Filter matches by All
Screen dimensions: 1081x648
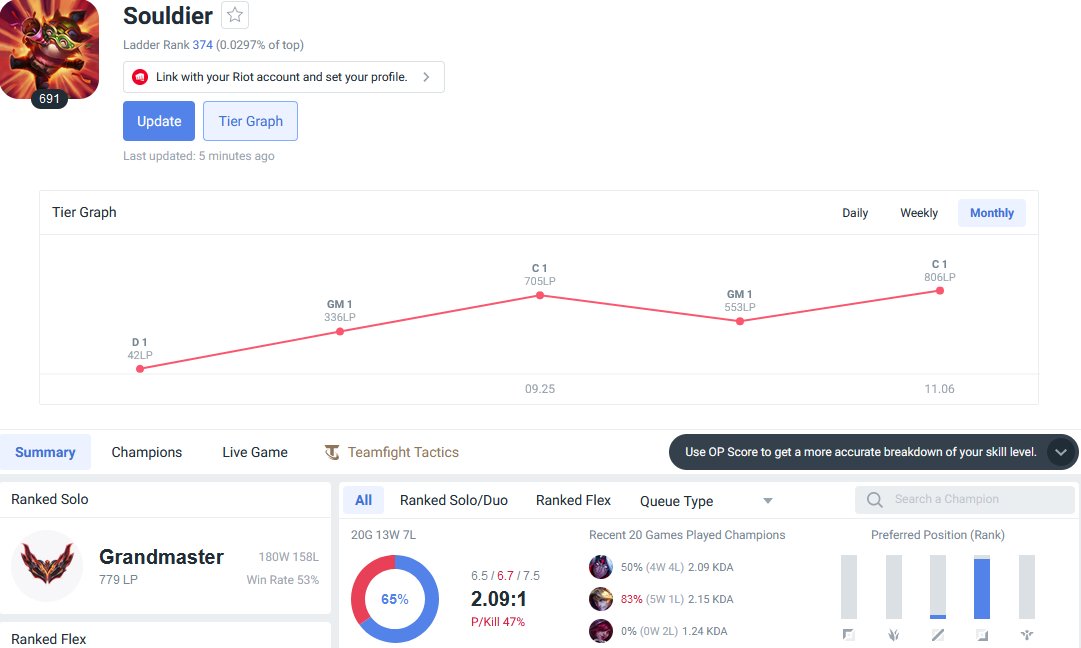(363, 500)
